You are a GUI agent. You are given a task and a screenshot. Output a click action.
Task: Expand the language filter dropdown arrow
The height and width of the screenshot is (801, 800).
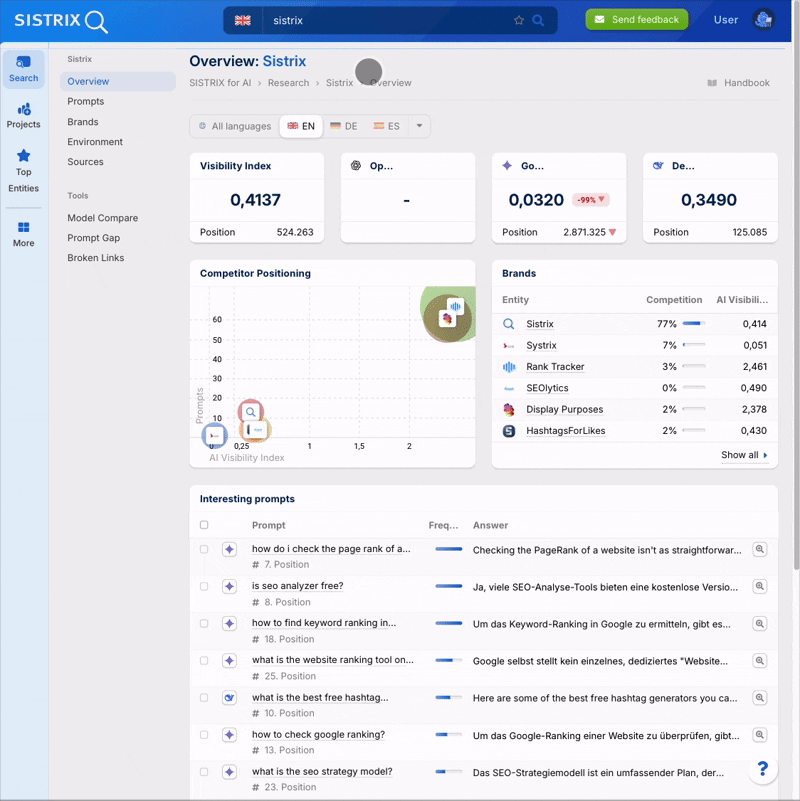pos(419,126)
